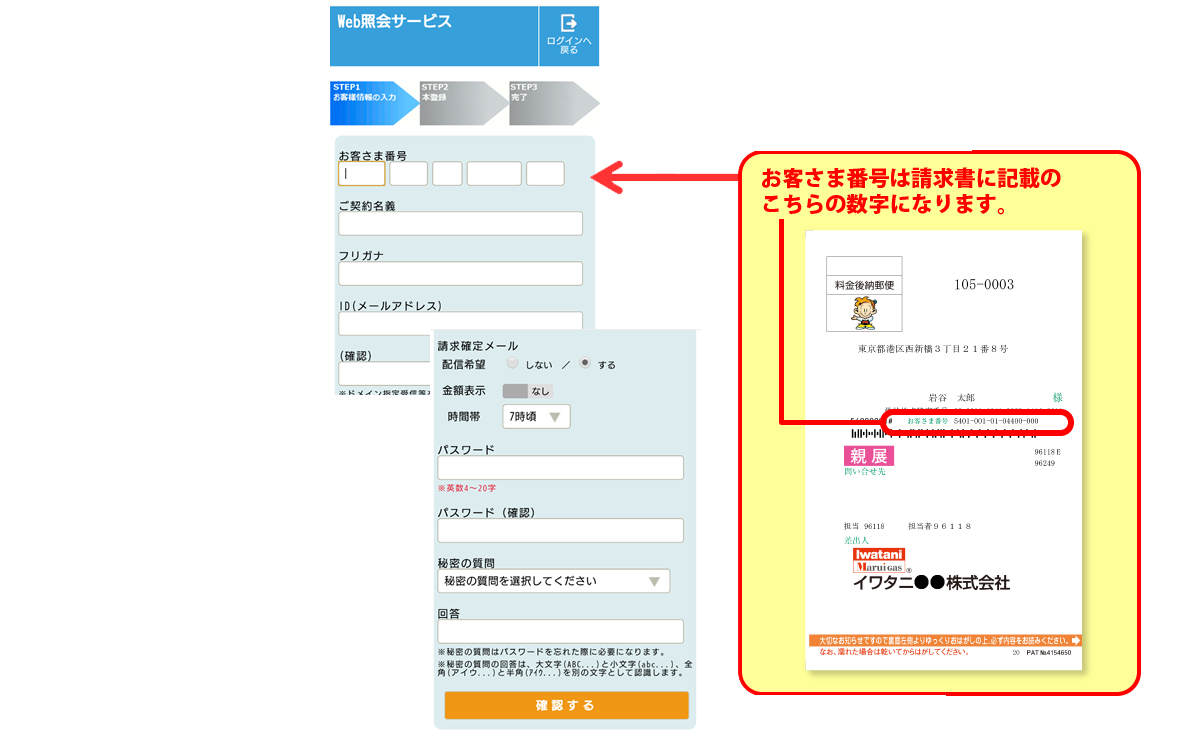Select the する delivery radio button
The image size is (1200, 753).
tap(585, 364)
